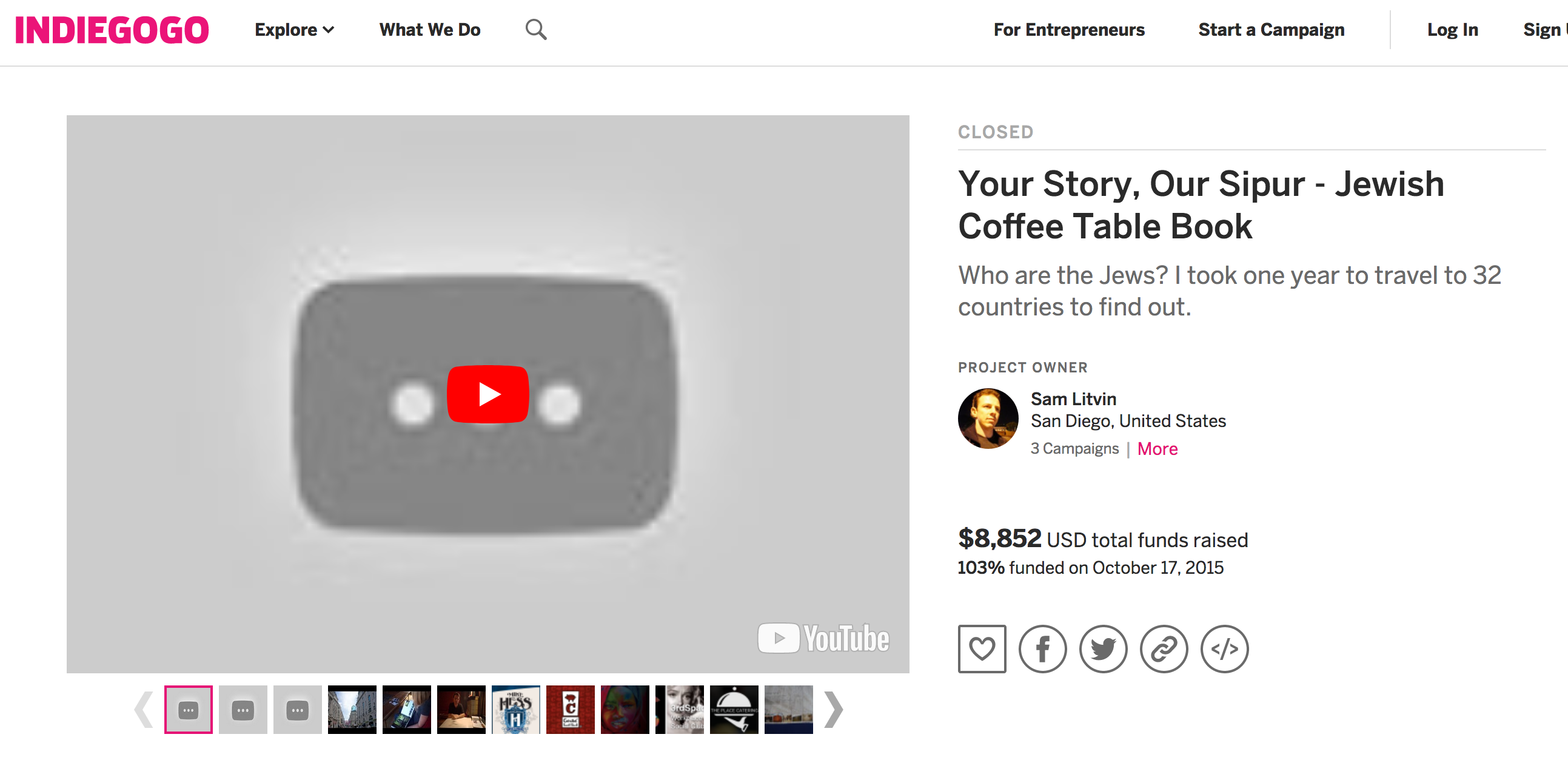Show the previous gallery thumbnails arrow
The height and width of the screenshot is (757, 1568).
coord(144,710)
